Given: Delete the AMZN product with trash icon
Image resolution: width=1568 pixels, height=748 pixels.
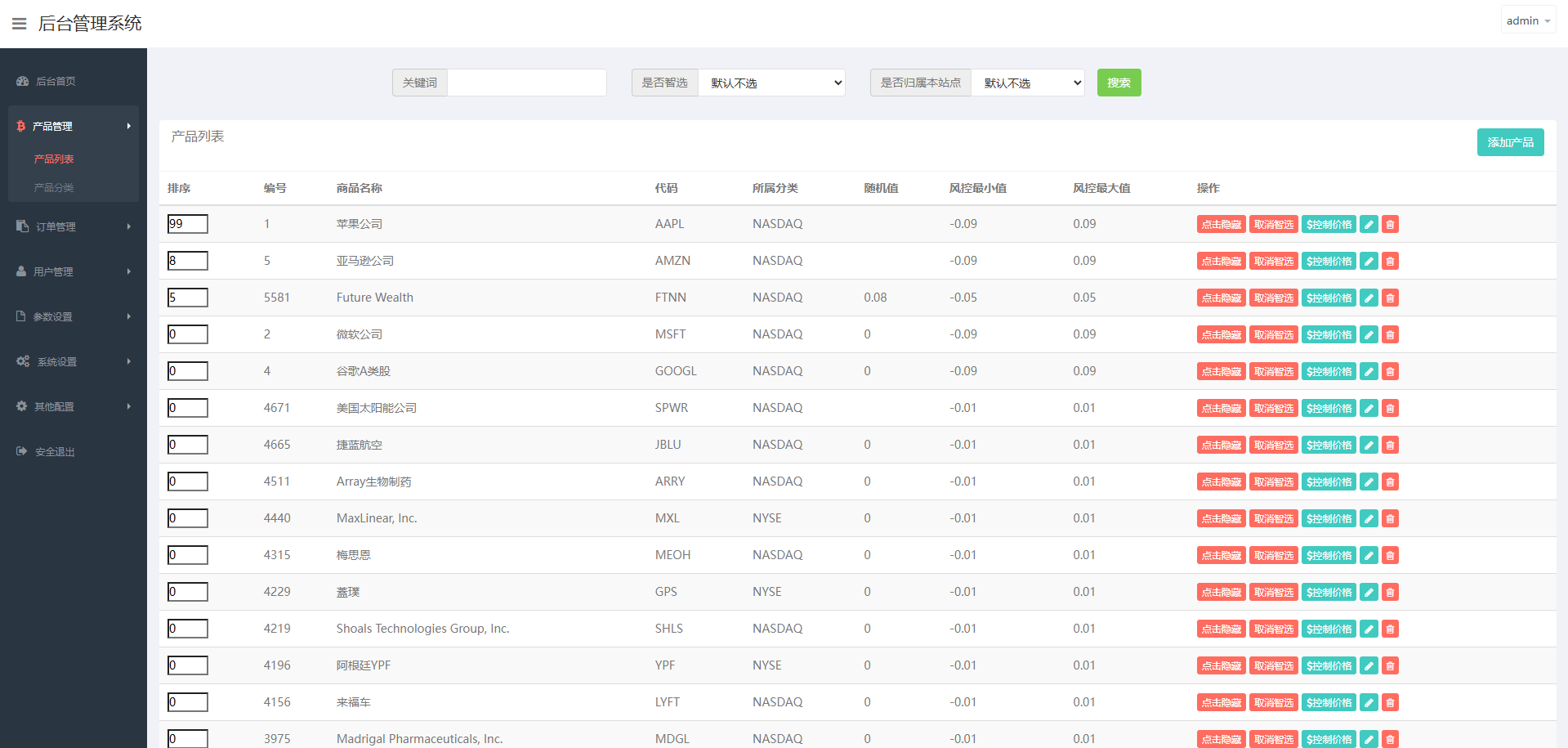Looking at the screenshot, I should 1390,262.
